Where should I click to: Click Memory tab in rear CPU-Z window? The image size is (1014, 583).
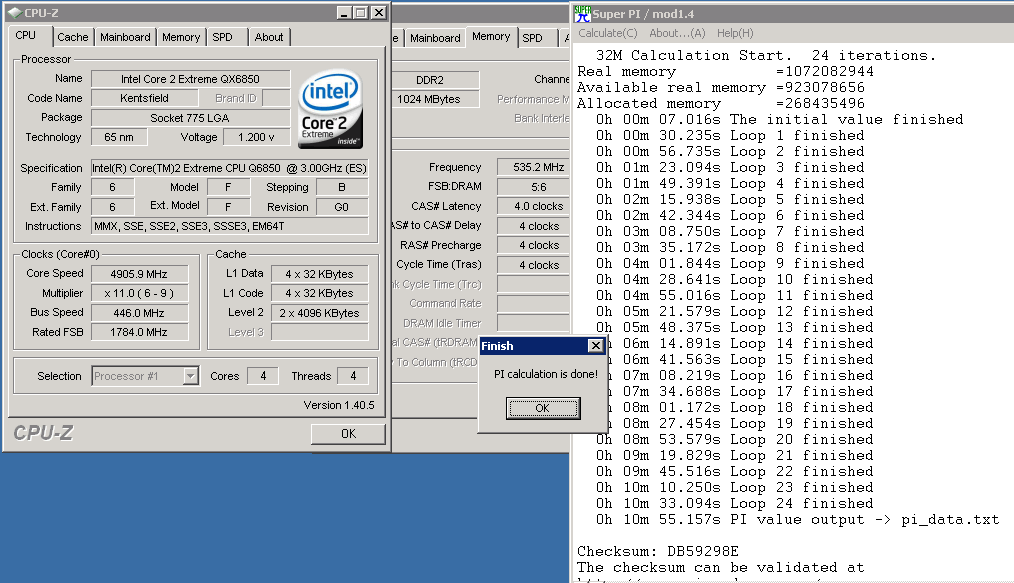click(491, 37)
